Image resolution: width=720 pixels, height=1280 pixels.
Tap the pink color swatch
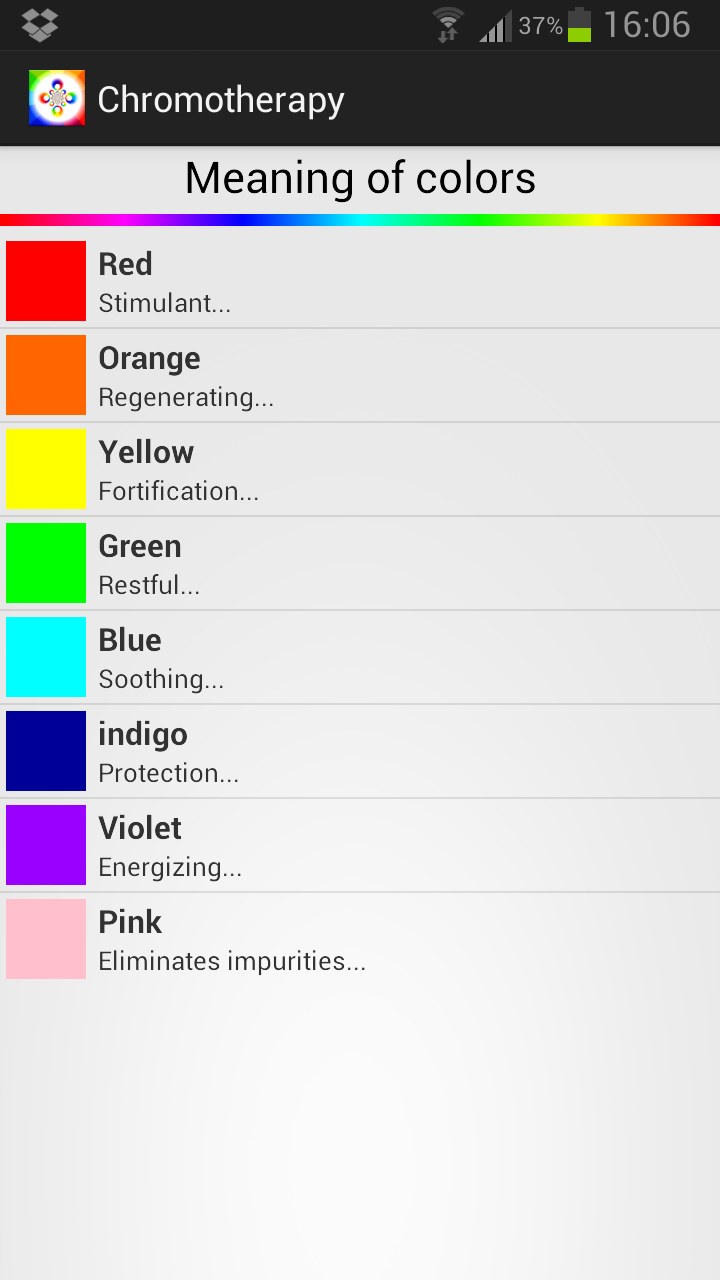pyautogui.click(x=46, y=939)
